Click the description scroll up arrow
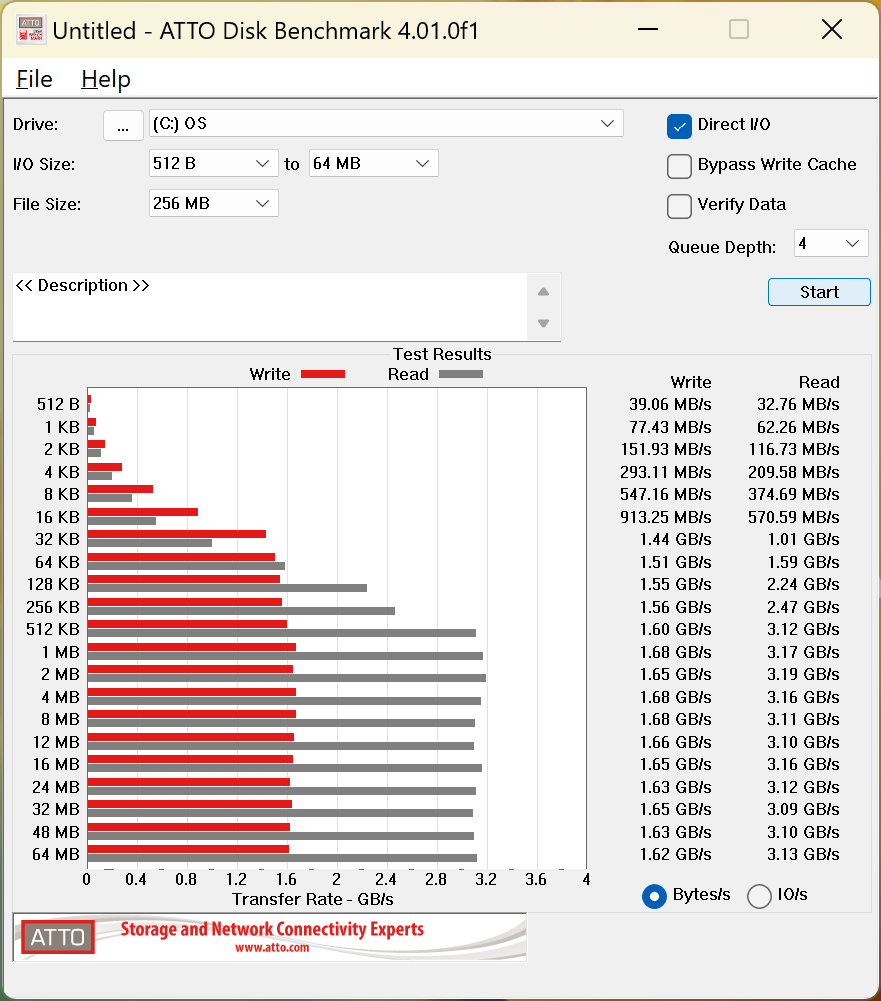The image size is (881, 1001). [543, 292]
